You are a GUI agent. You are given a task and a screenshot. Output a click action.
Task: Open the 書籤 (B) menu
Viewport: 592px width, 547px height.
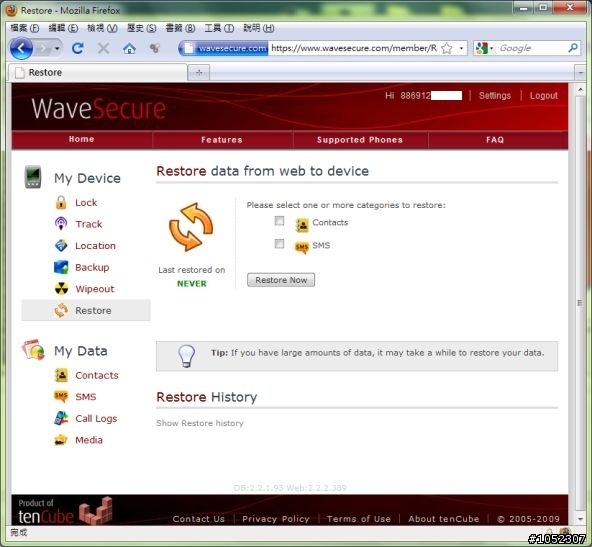180,28
